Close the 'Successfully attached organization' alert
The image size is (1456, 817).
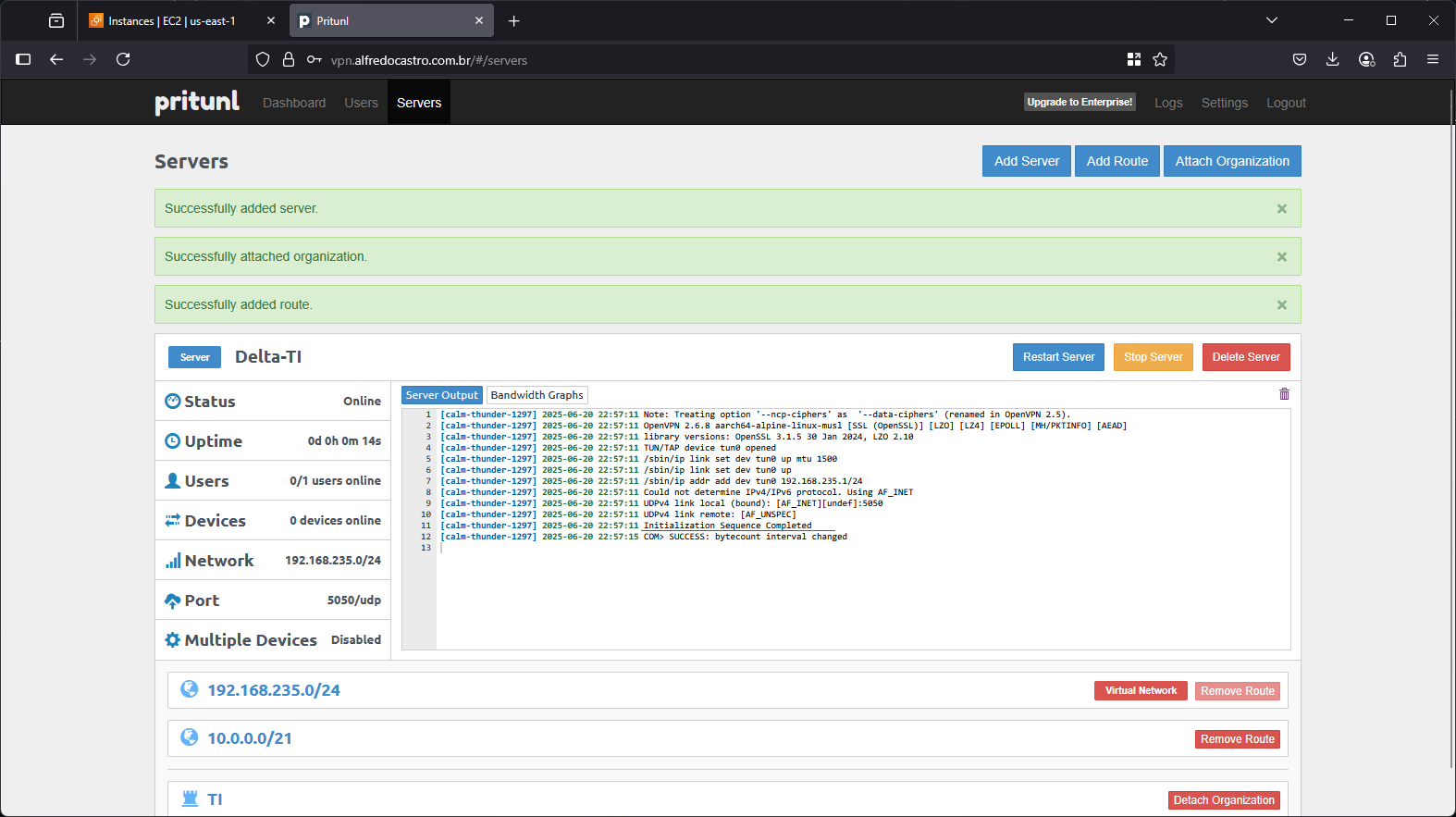tap(1282, 257)
